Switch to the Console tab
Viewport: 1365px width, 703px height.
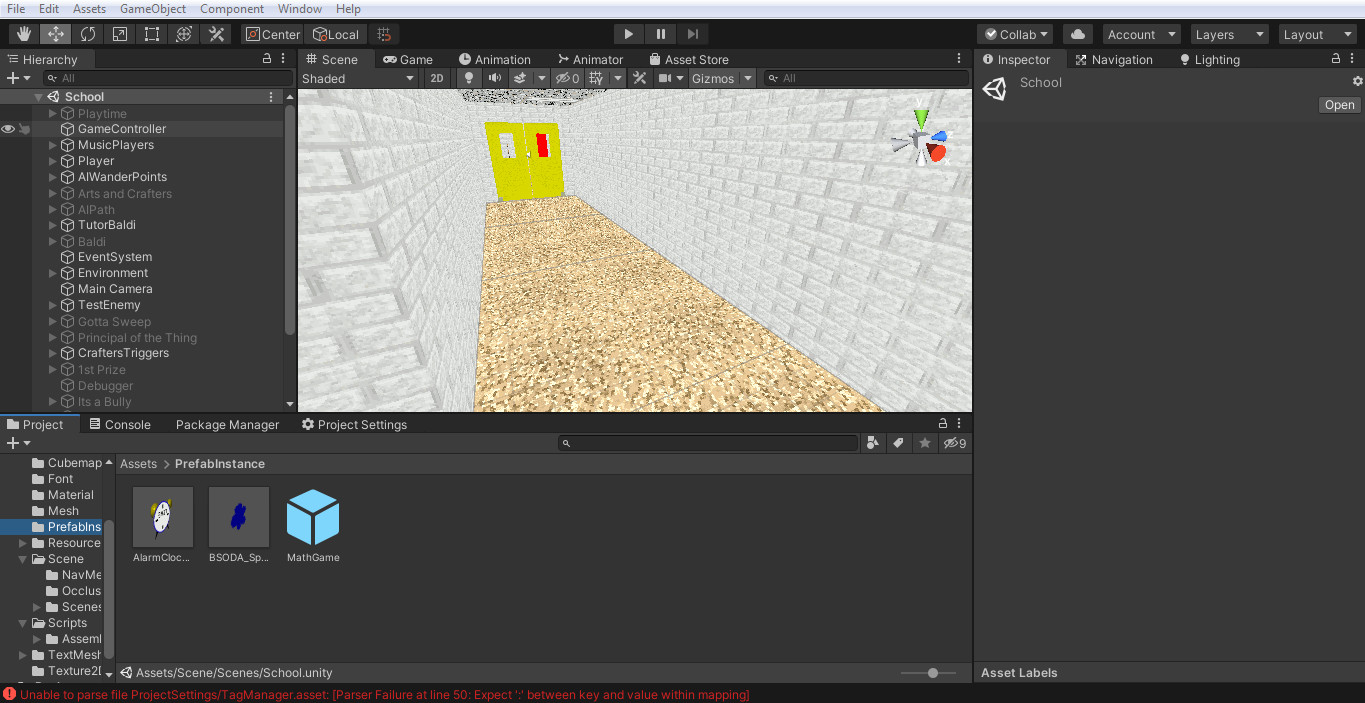pos(128,424)
